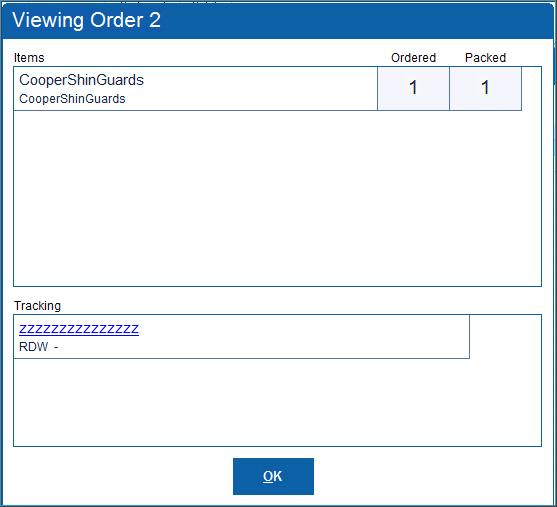Screen dimensions: 557x507
Task: Click item row space before Ordered cell
Action: pos(260,88)
